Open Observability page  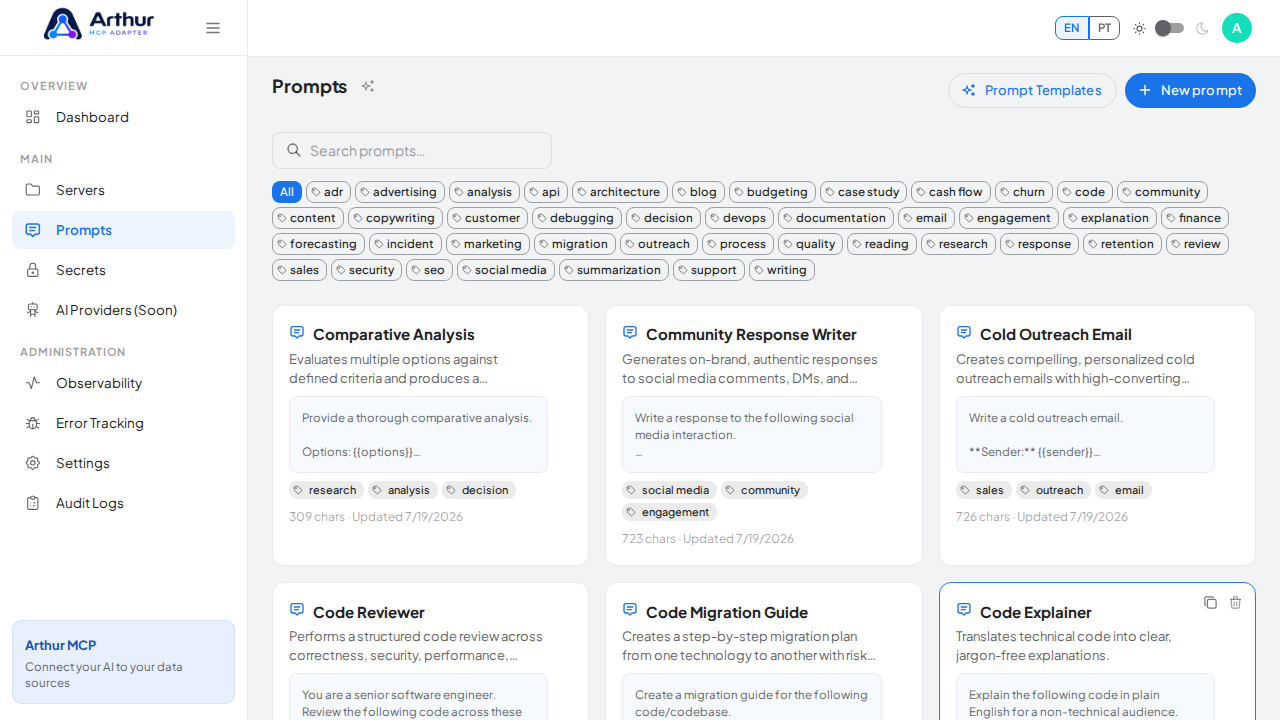coord(124,383)
